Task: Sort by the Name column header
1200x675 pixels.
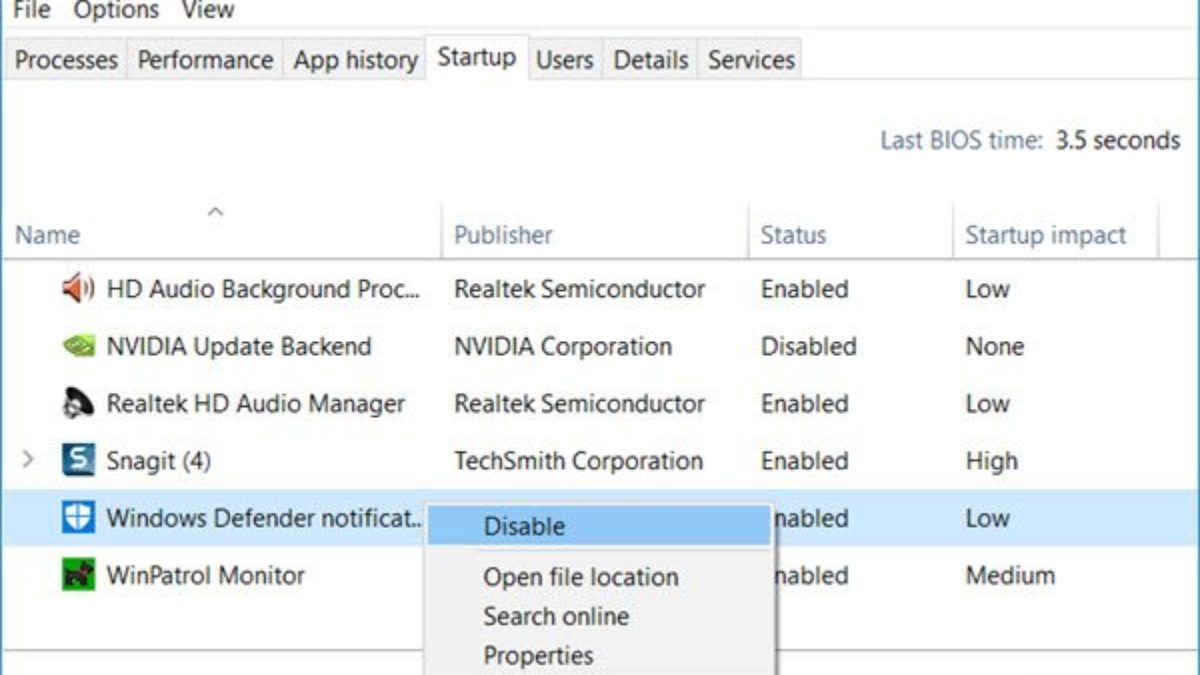Action: 47,236
